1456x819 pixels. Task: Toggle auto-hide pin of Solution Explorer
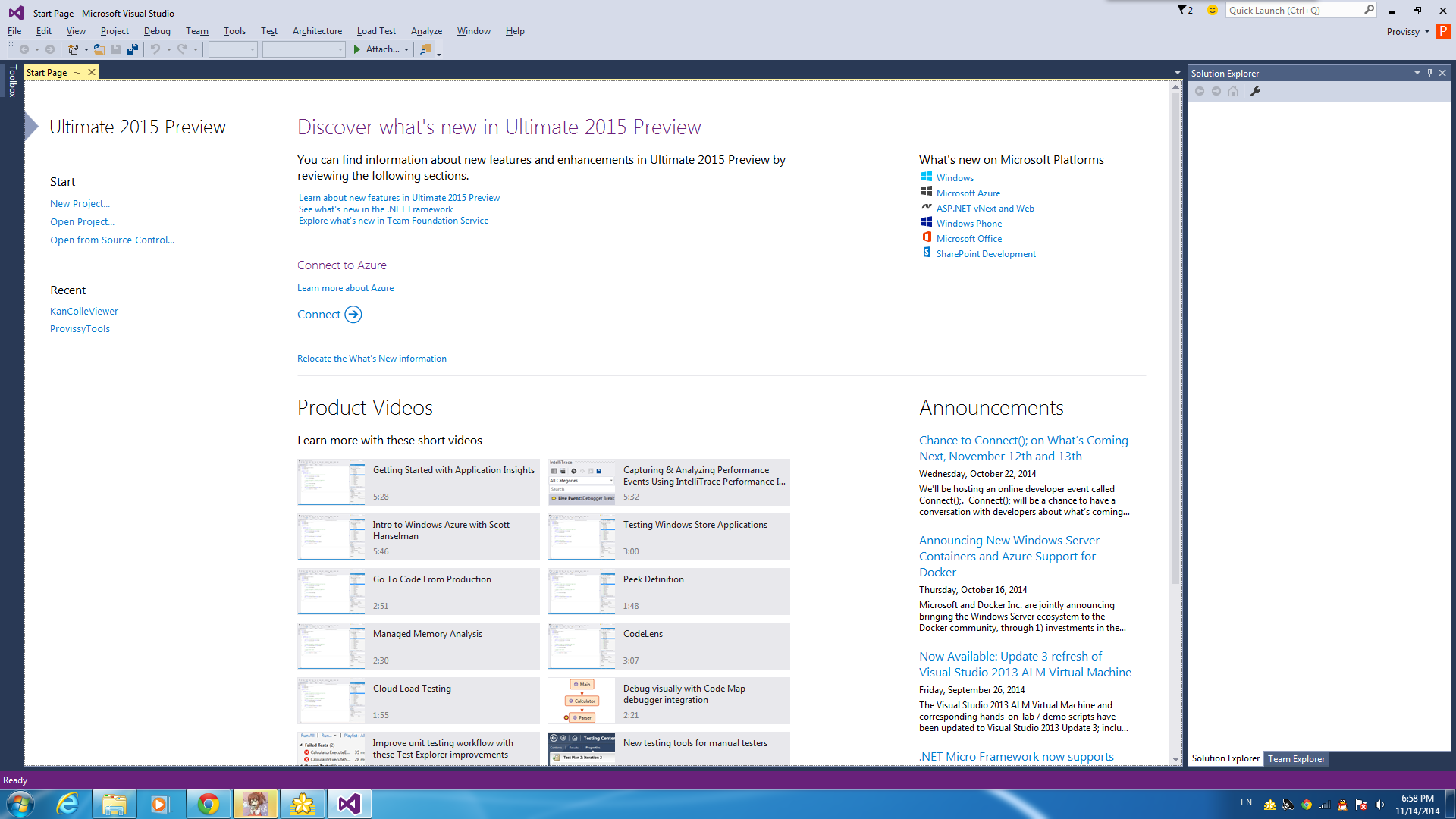[x=1429, y=73]
